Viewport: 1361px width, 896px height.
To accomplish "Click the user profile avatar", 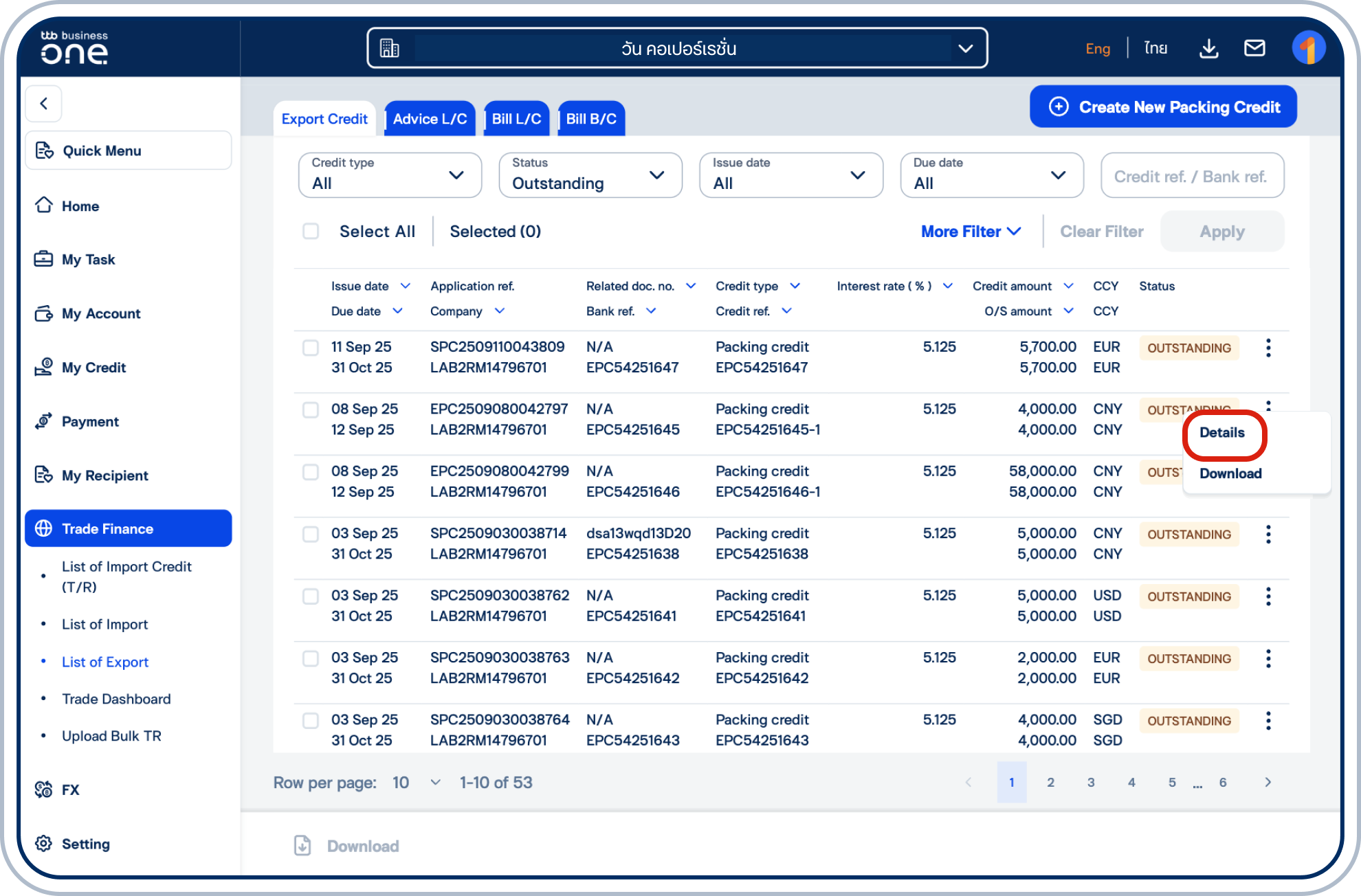I will tap(1307, 48).
